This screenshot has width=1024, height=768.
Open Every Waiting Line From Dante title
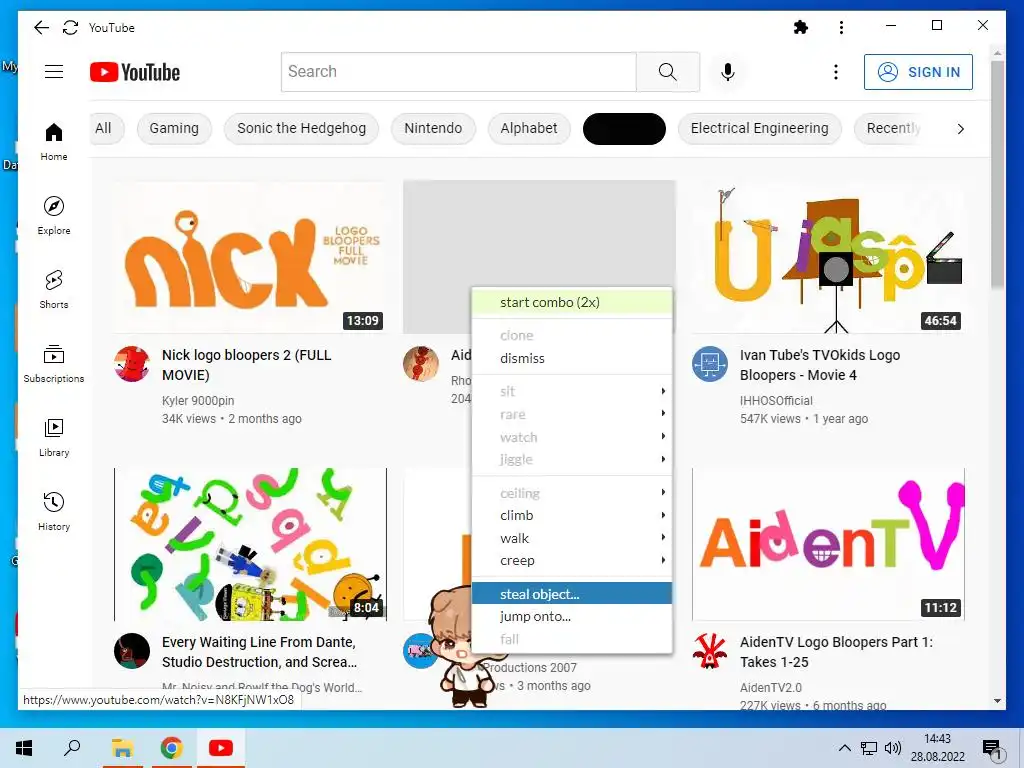[259, 652]
